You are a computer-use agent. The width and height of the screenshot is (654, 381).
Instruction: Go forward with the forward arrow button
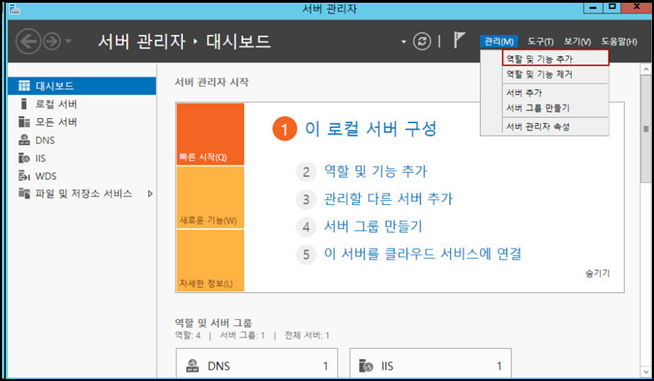[52, 41]
